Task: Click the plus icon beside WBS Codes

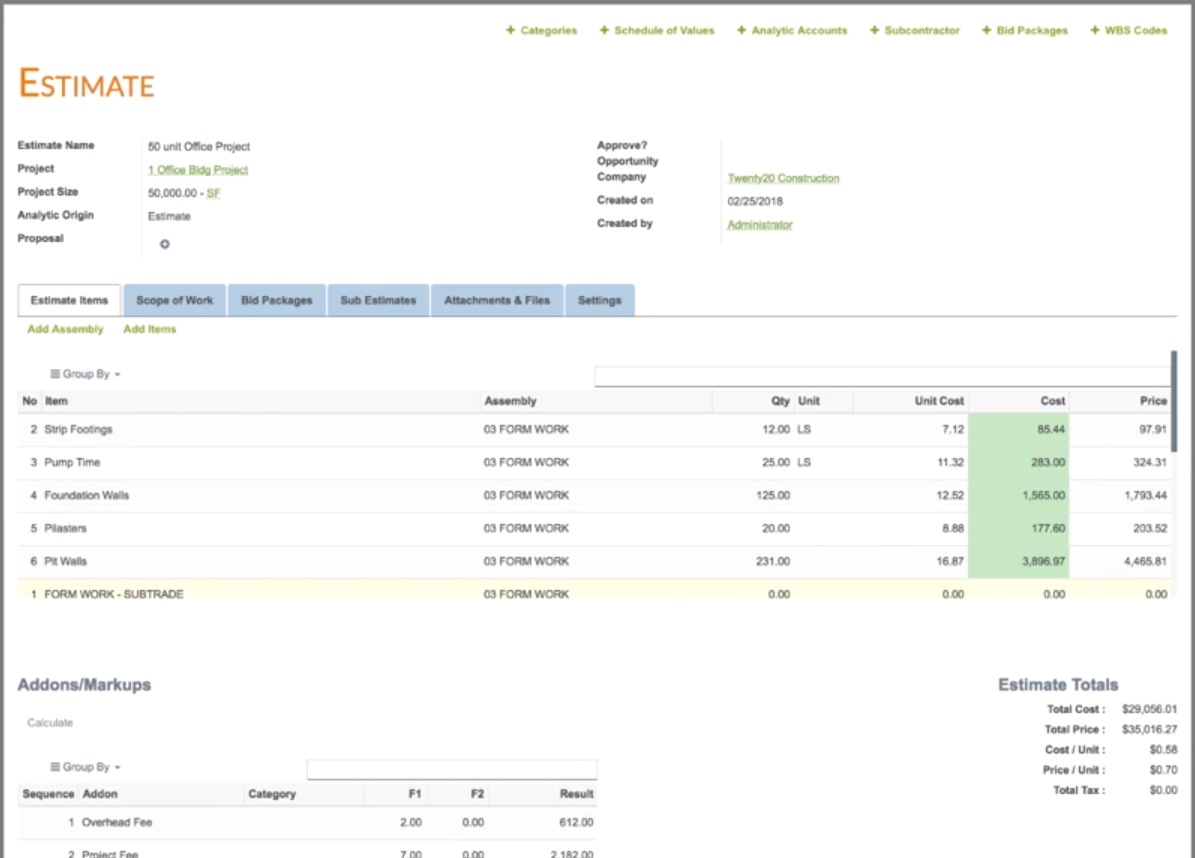Action: click(1095, 30)
